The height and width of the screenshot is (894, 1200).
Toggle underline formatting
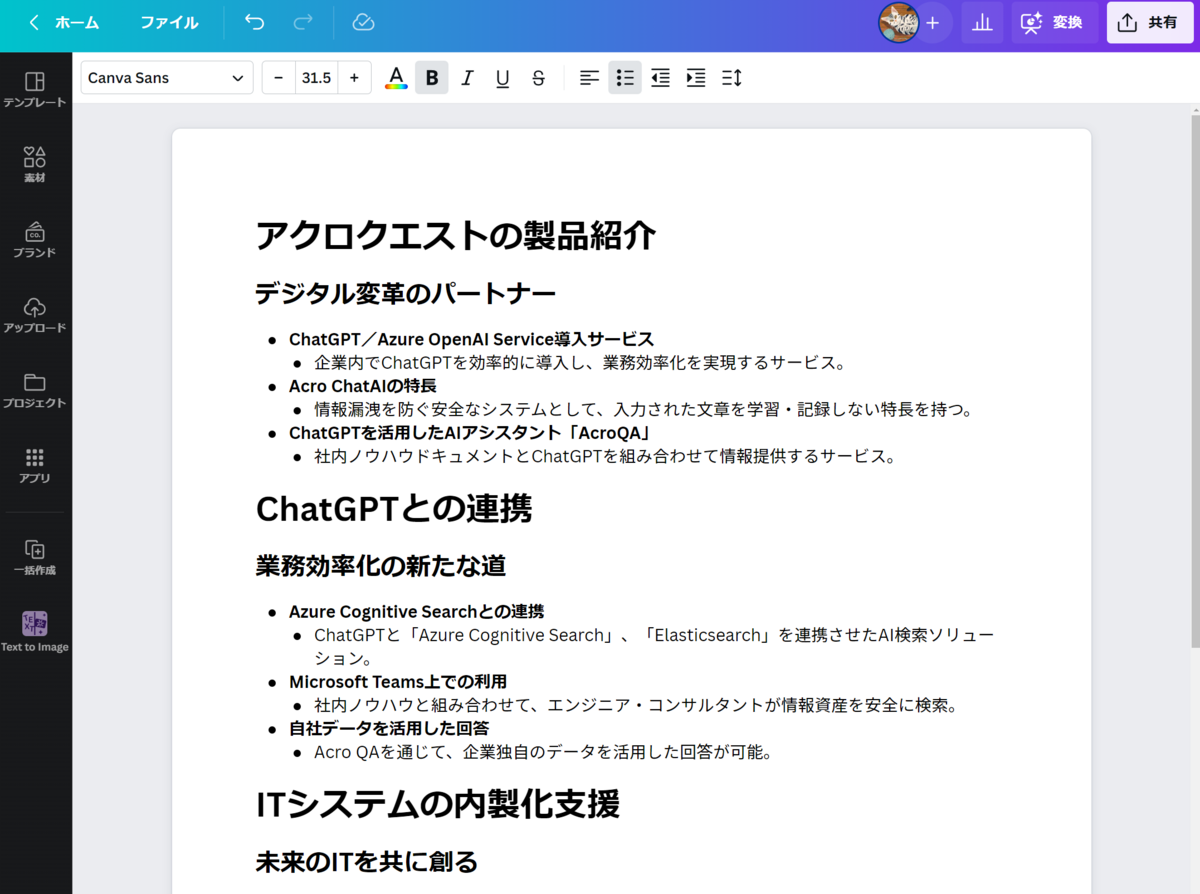[x=502, y=78]
